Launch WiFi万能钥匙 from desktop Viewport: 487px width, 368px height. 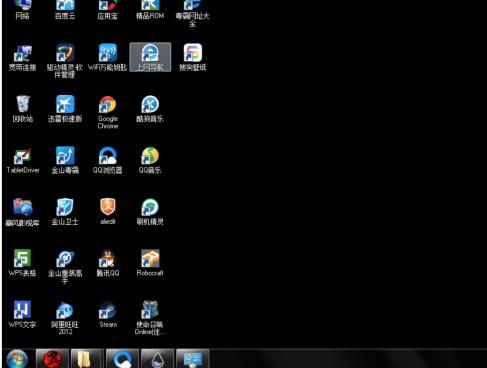(x=108, y=57)
